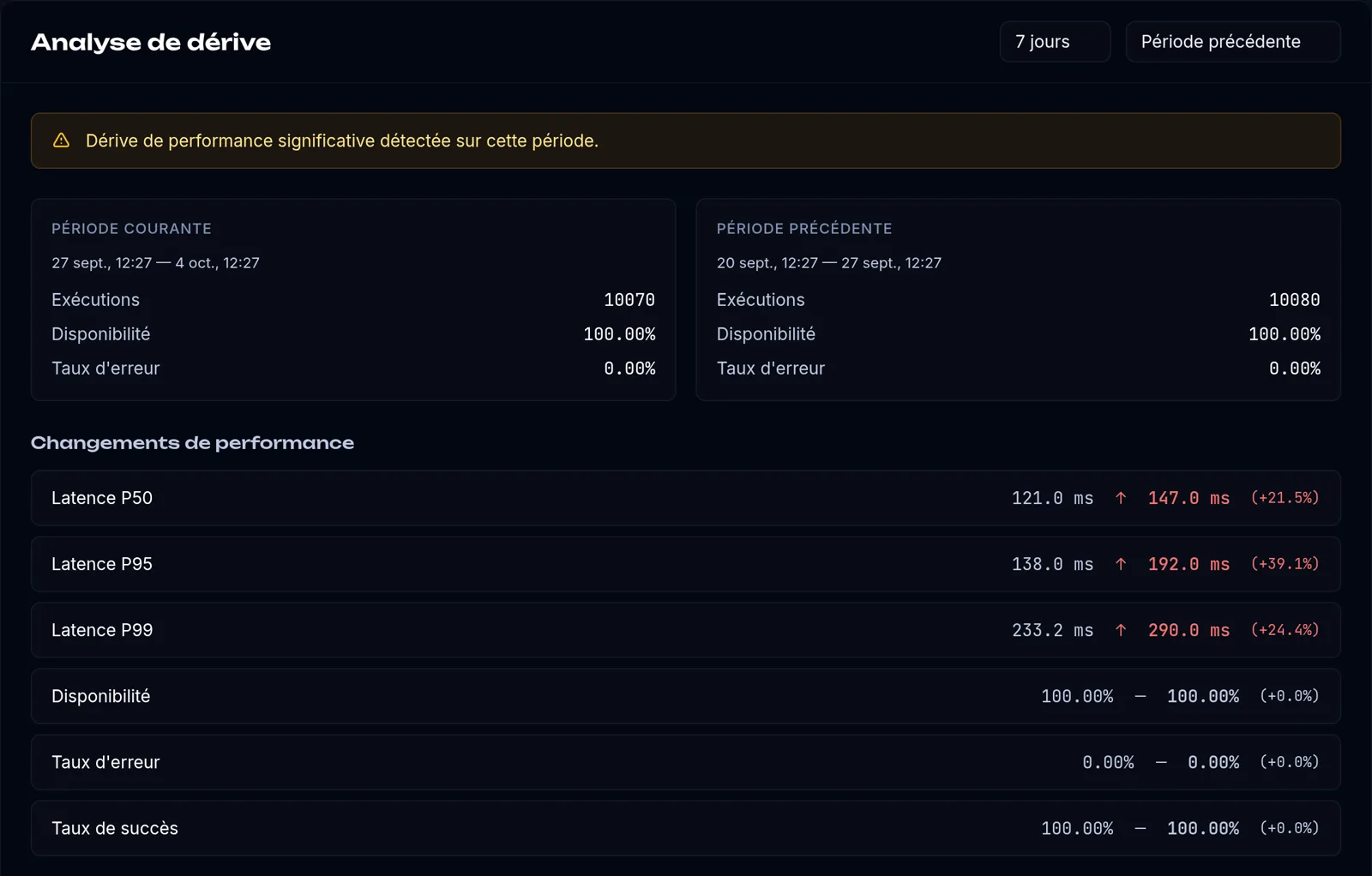
Task: Select the Latence P95 row
Action: point(686,564)
